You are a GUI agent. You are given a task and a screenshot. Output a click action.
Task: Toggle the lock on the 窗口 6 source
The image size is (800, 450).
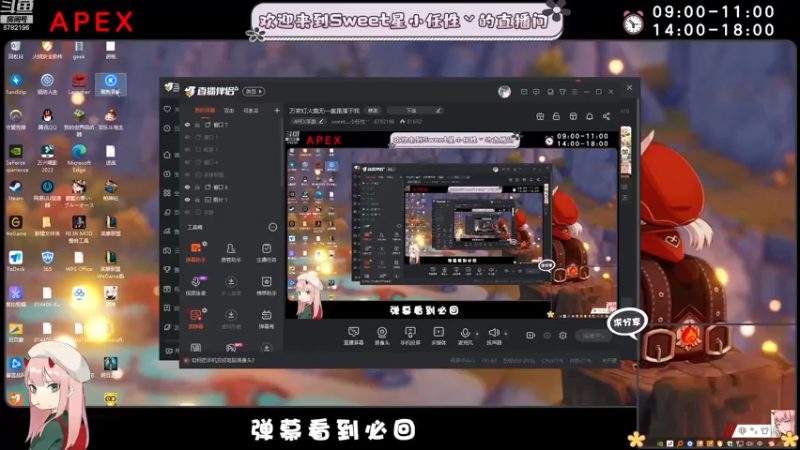pos(197,187)
